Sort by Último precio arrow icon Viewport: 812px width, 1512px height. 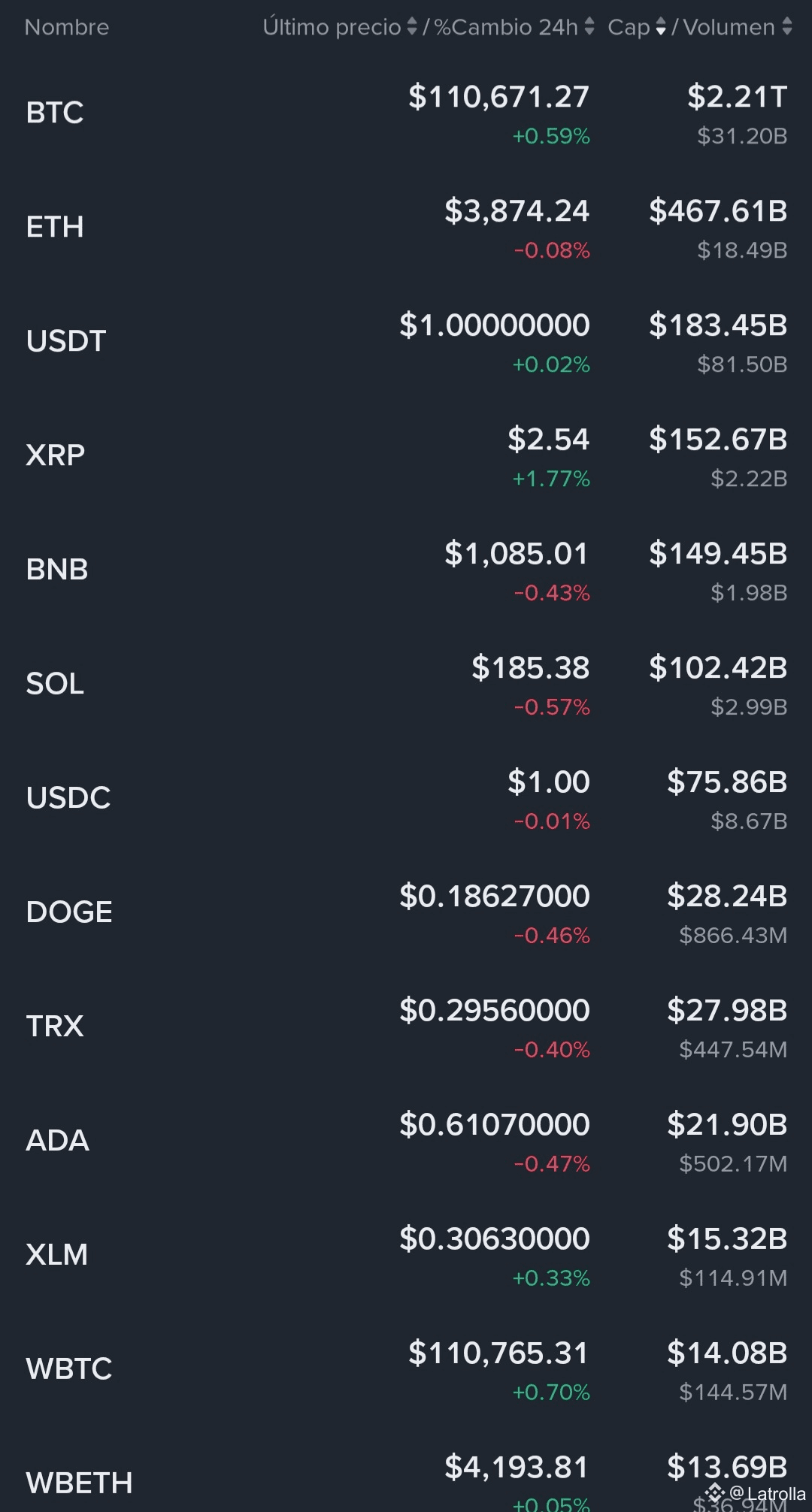[411, 27]
